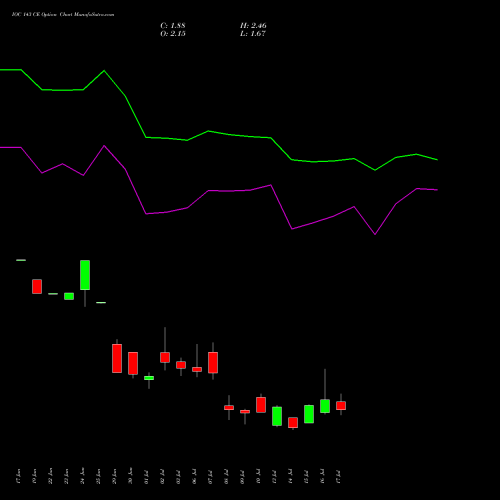Click the first red candle on 19 Jun
Viewport: 500px width, 500px height.
[x=37, y=286]
